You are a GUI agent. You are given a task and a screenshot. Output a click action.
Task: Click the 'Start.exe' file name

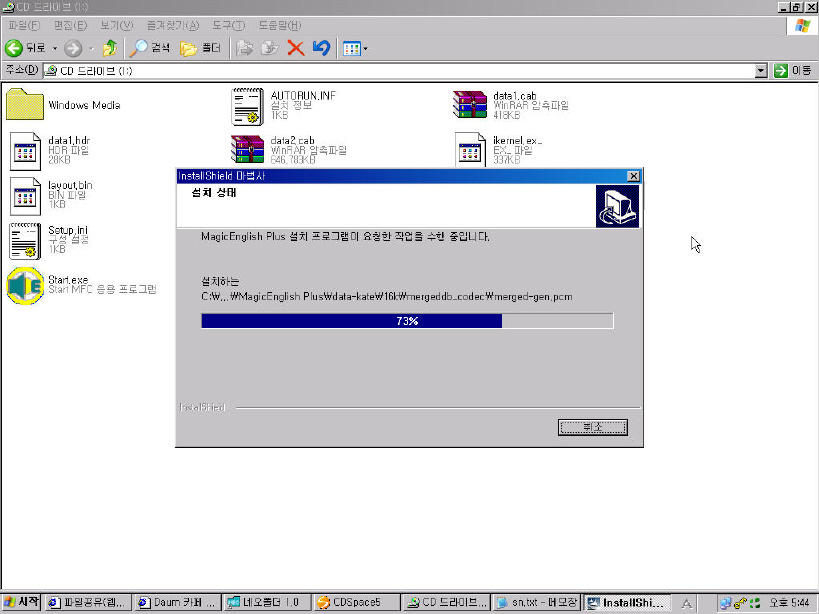point(68,279)
